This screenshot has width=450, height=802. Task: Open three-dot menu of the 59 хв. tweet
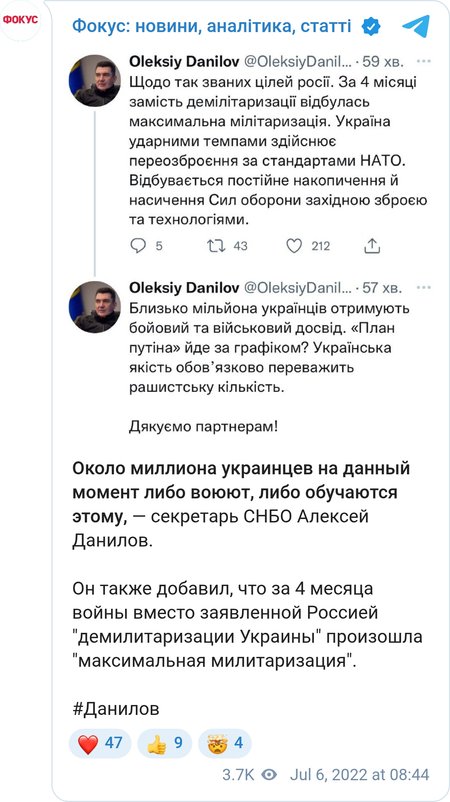(424, 62)
